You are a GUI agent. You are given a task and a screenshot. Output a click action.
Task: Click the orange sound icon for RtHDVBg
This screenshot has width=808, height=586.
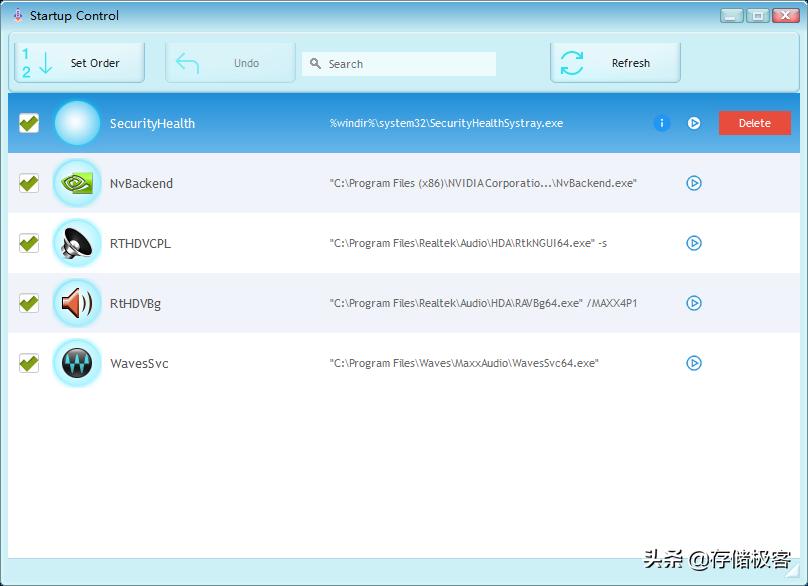[77, 303]
